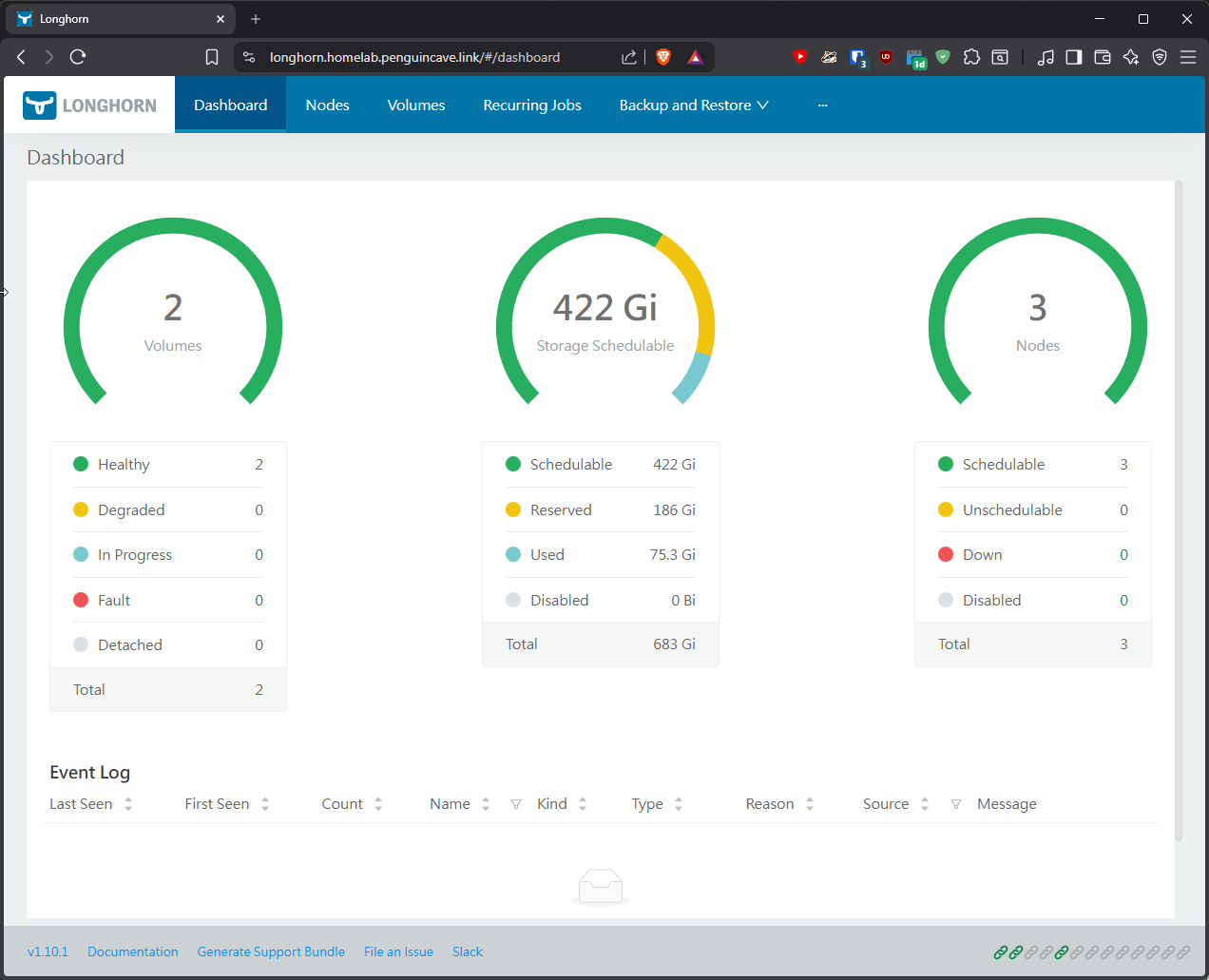
Task: Switch to the Volumes tab
Action: click(416, 105)
